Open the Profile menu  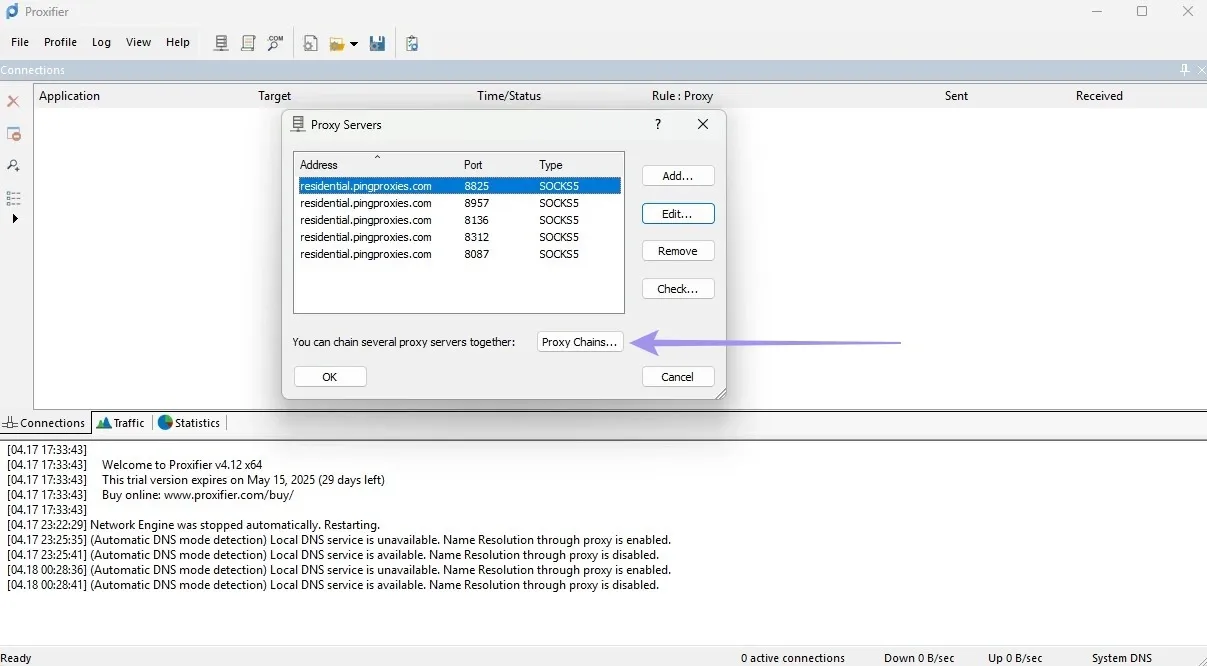(x=60, y=42)
